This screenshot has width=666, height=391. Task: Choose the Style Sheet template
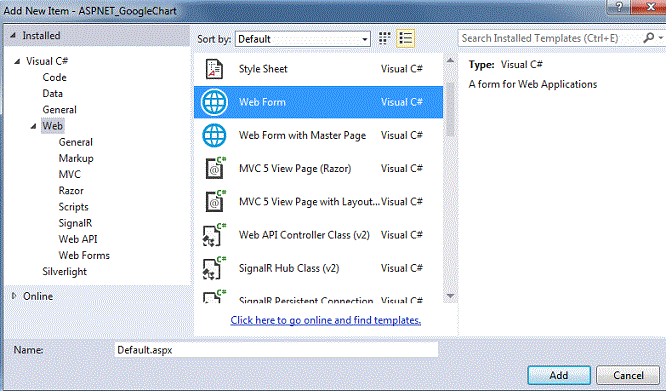[x=318, y=69]
